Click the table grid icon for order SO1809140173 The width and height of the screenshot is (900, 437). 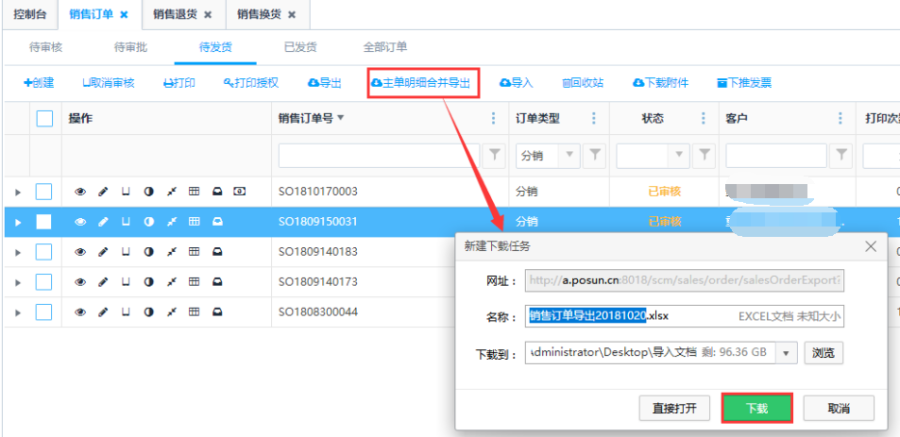point(195,282)
